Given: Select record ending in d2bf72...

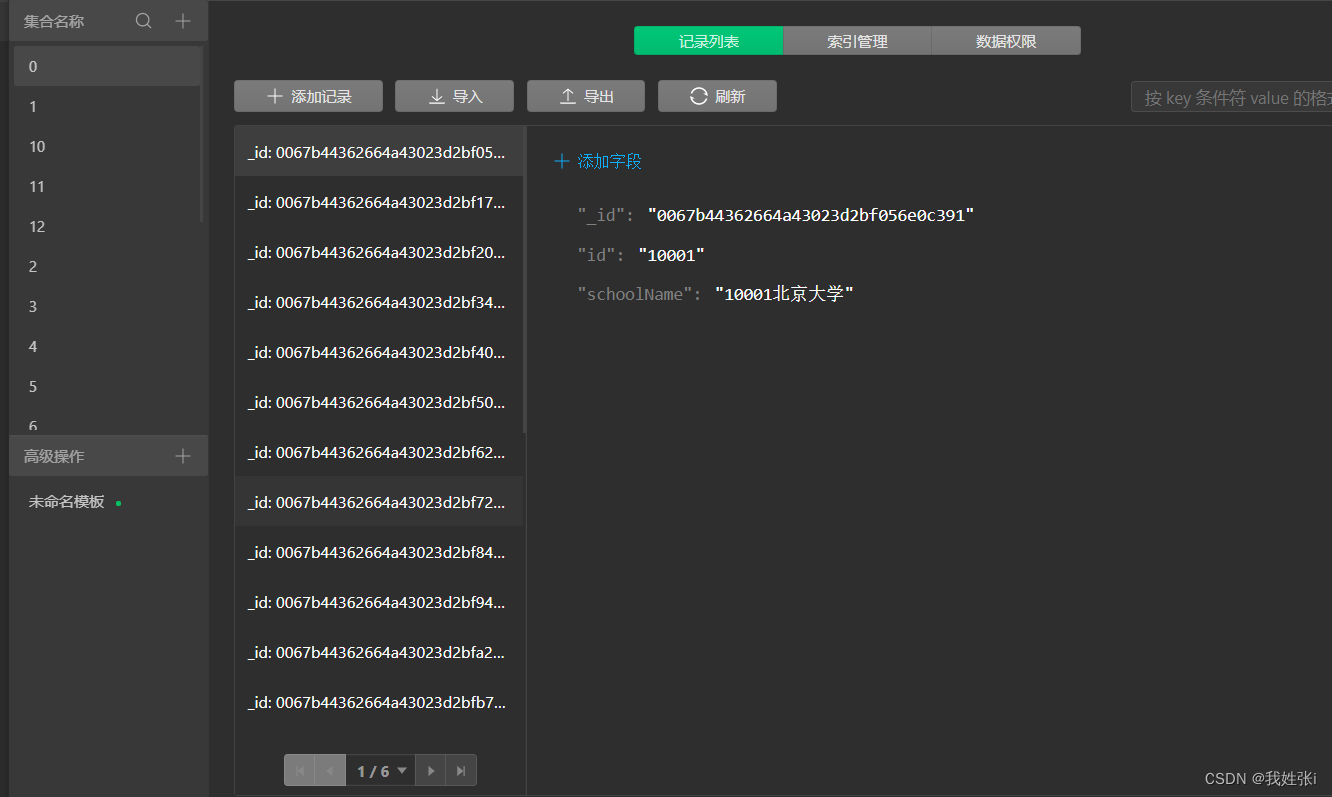Looking at the screenshot, I should click(x=378, y=502).
